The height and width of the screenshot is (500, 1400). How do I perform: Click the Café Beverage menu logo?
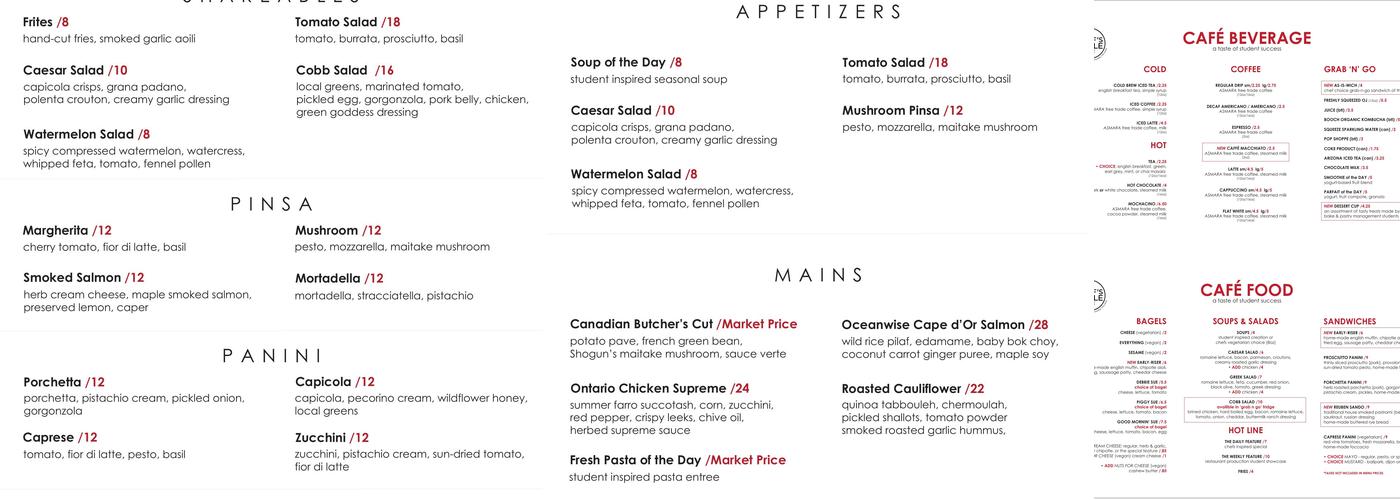(x=1101, y=47)
